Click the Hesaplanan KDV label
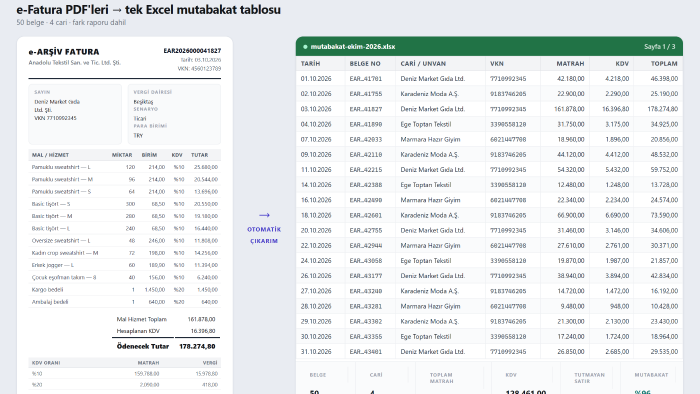 click(138, 331)
